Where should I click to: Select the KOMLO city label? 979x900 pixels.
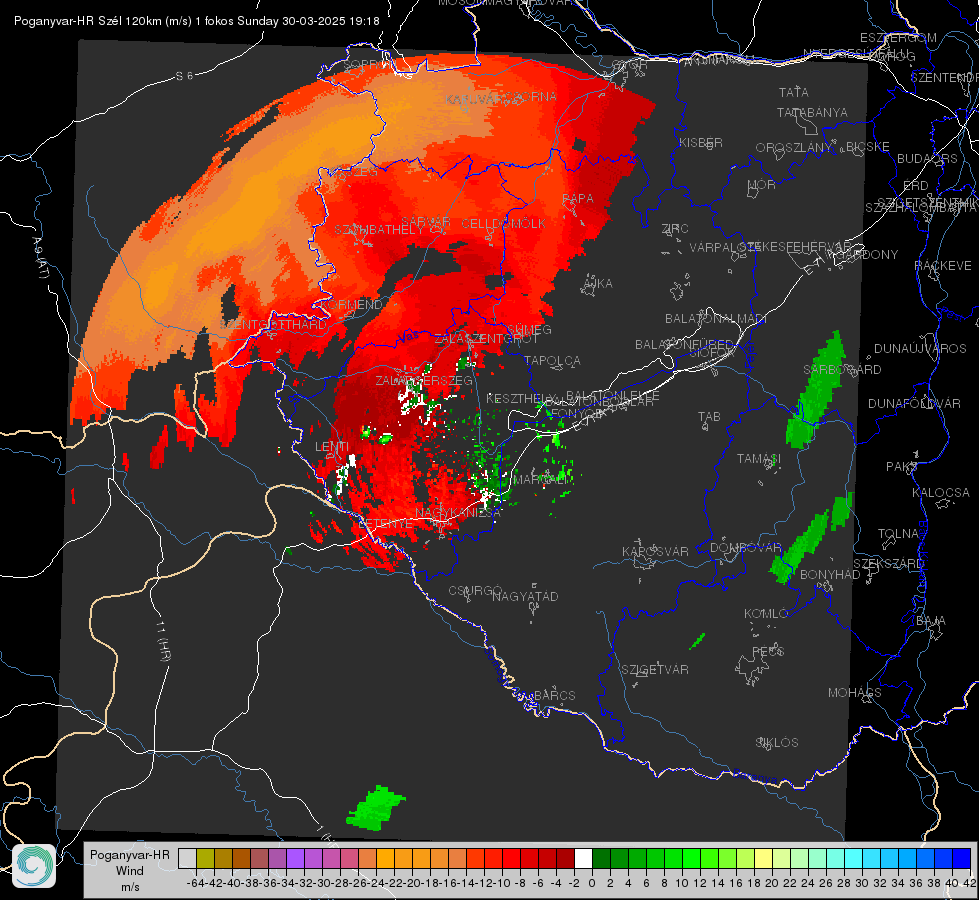[x=766, y=613]
